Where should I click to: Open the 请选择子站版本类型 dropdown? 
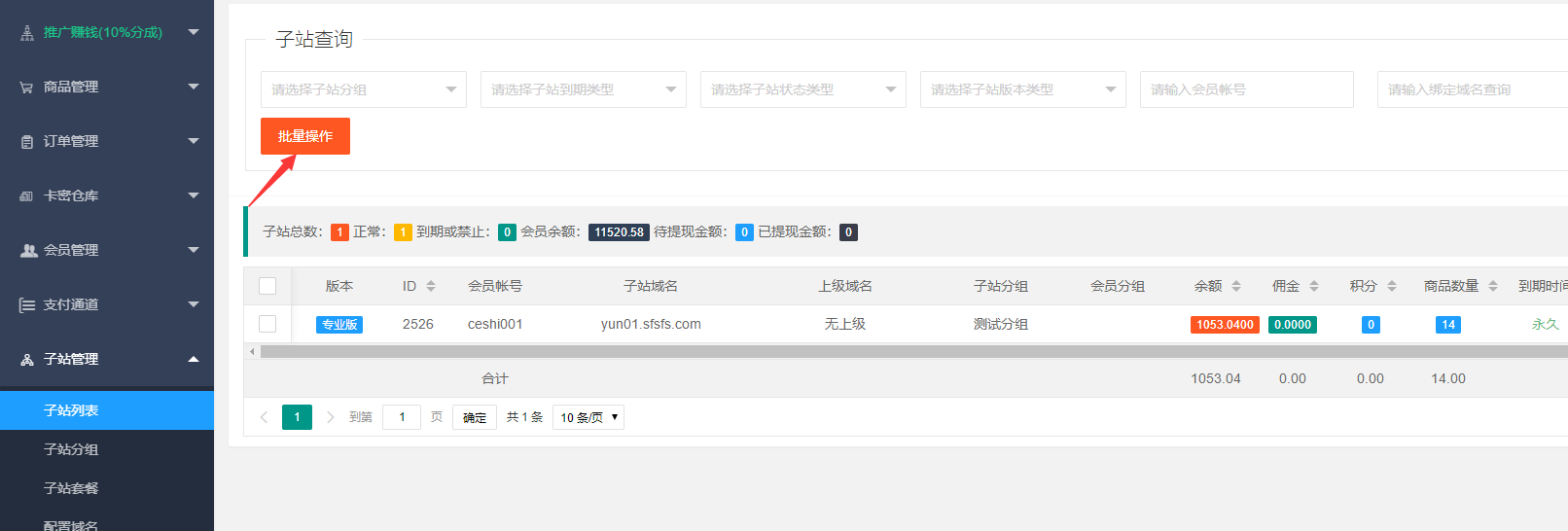pyautogui.click(x=1023, y=89)
